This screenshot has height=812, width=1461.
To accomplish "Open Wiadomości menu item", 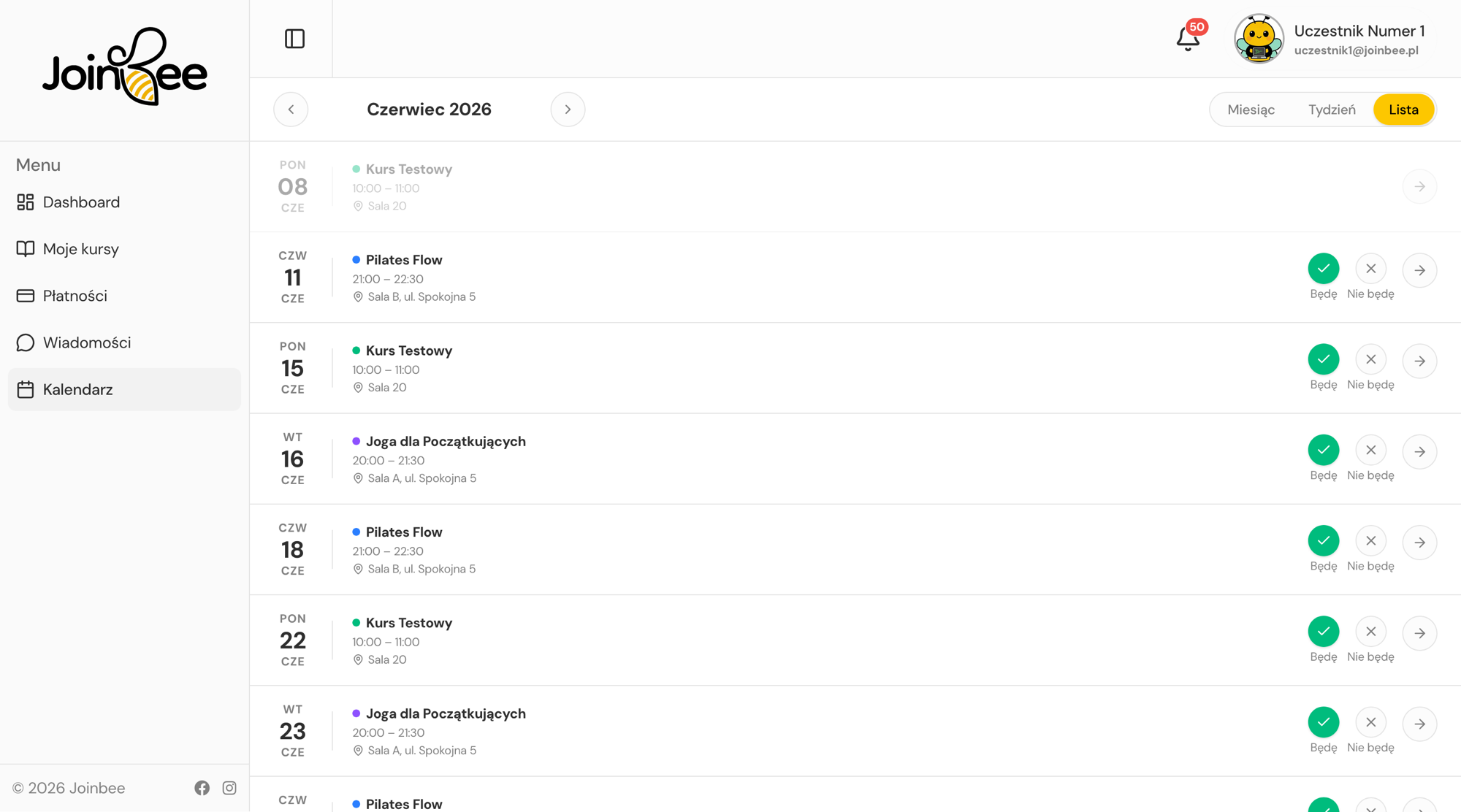I will point(124,342).
